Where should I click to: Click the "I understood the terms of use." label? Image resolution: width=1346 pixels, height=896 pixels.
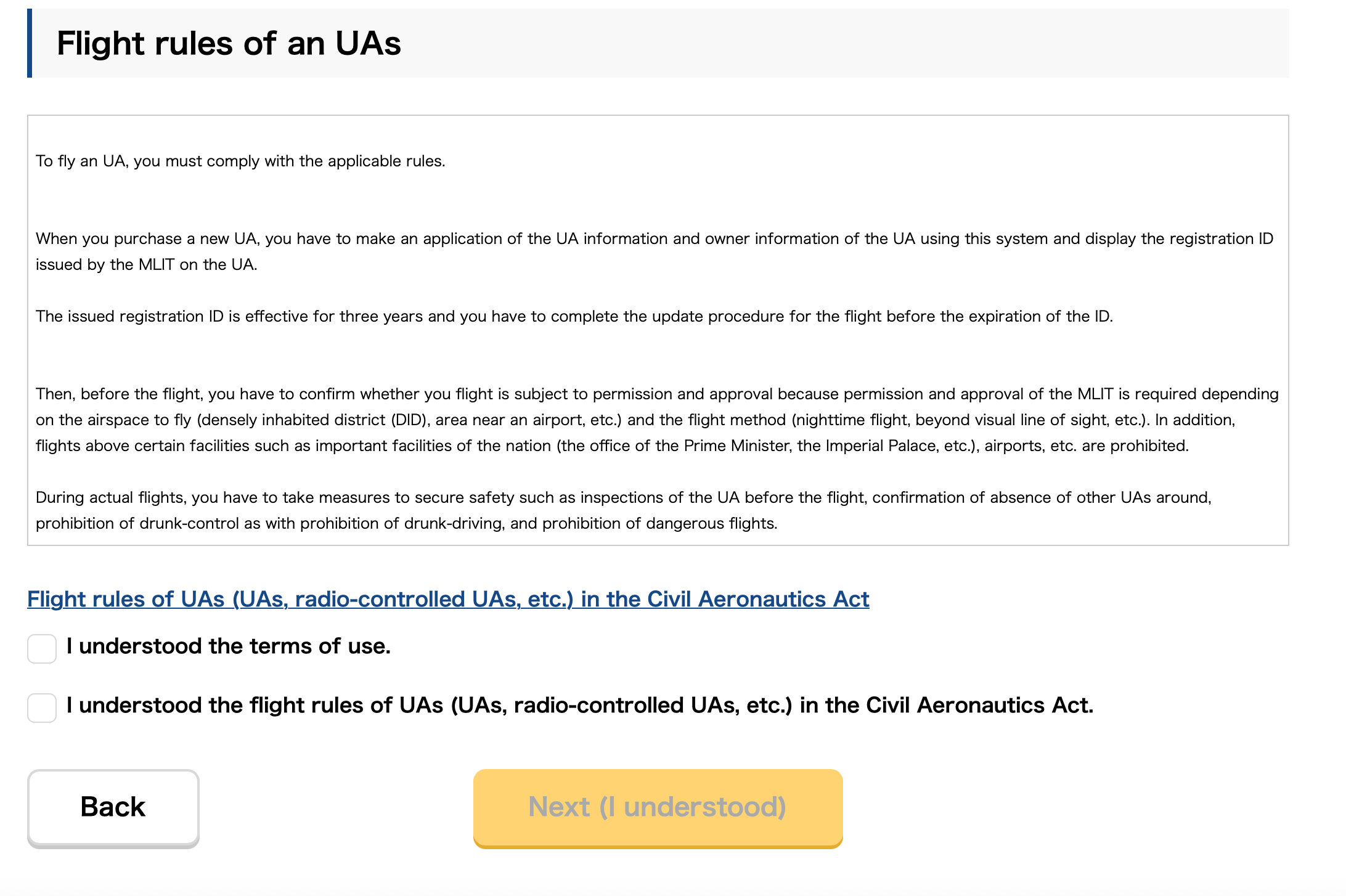point(229,646)
